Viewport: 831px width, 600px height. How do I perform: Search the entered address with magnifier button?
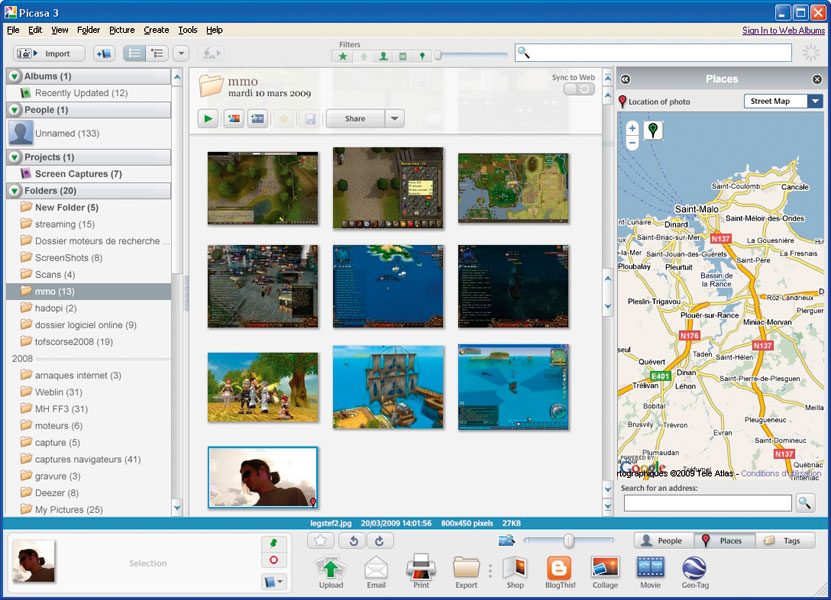(805, 503)
